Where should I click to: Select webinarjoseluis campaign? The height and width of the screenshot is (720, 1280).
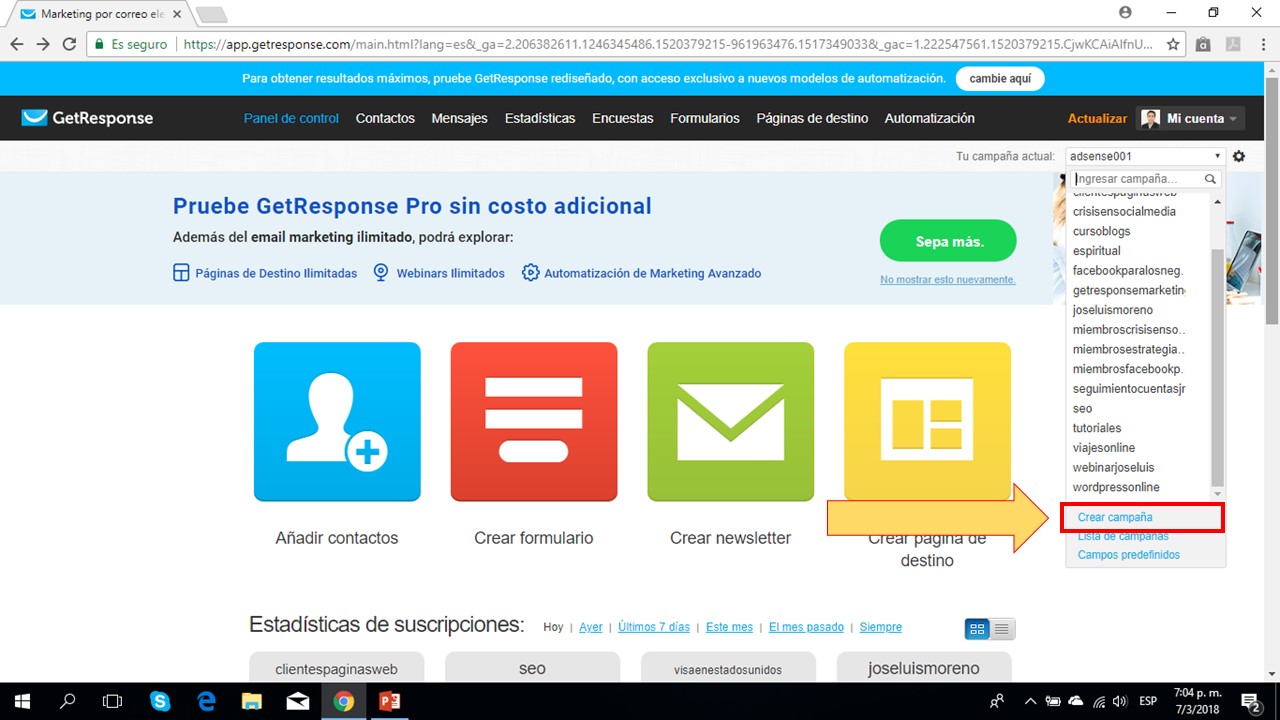tap(1113, 467)
